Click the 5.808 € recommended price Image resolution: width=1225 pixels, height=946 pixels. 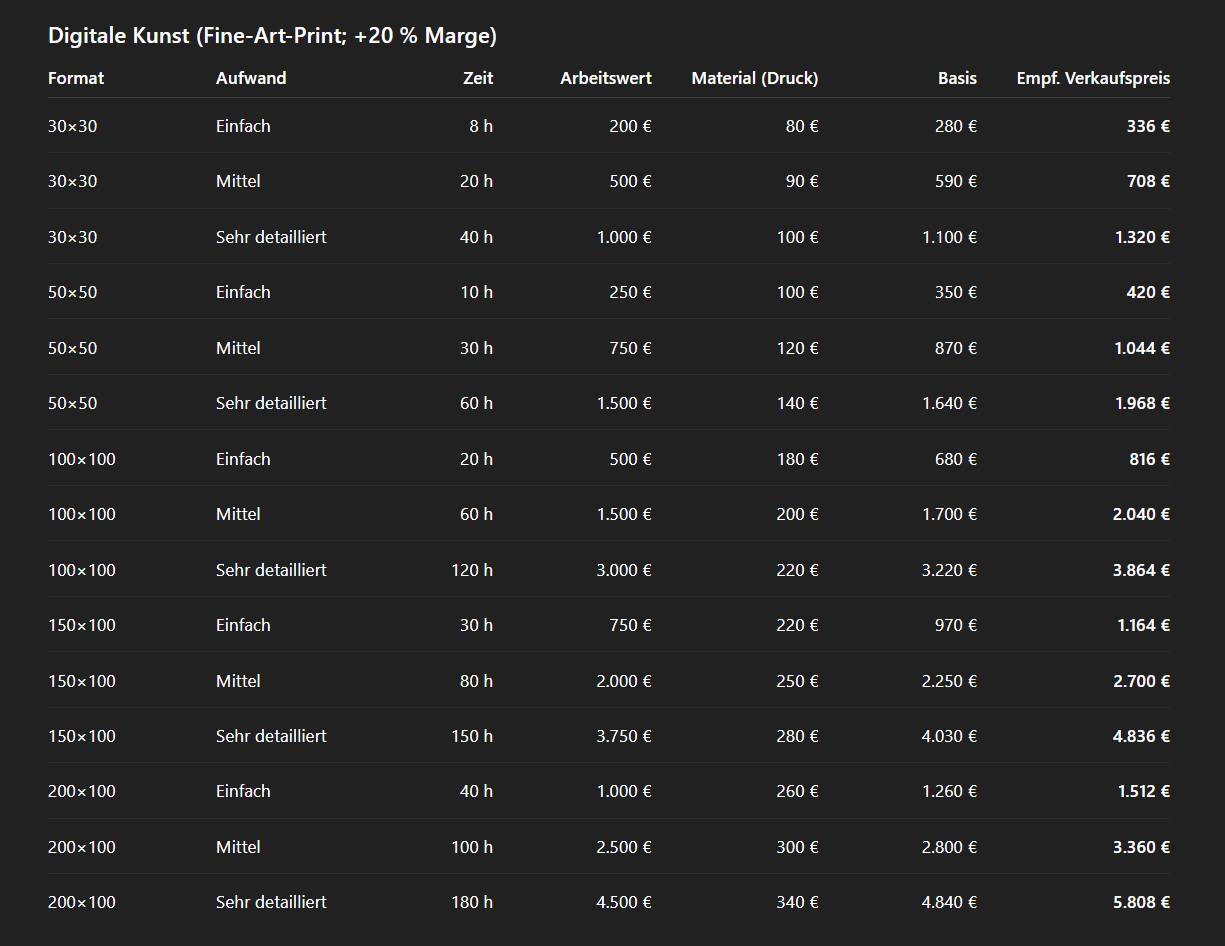[x=1142, y=902]
